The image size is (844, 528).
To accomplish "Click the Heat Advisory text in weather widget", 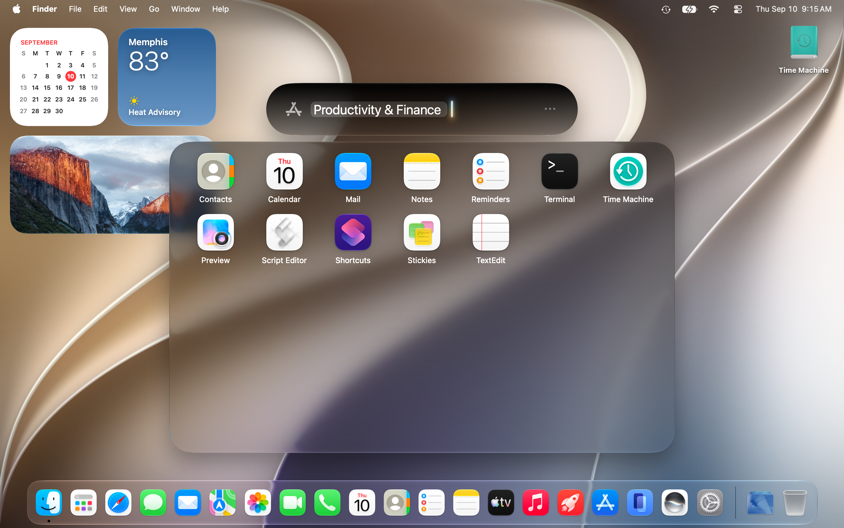I will [x=154, y=112].
